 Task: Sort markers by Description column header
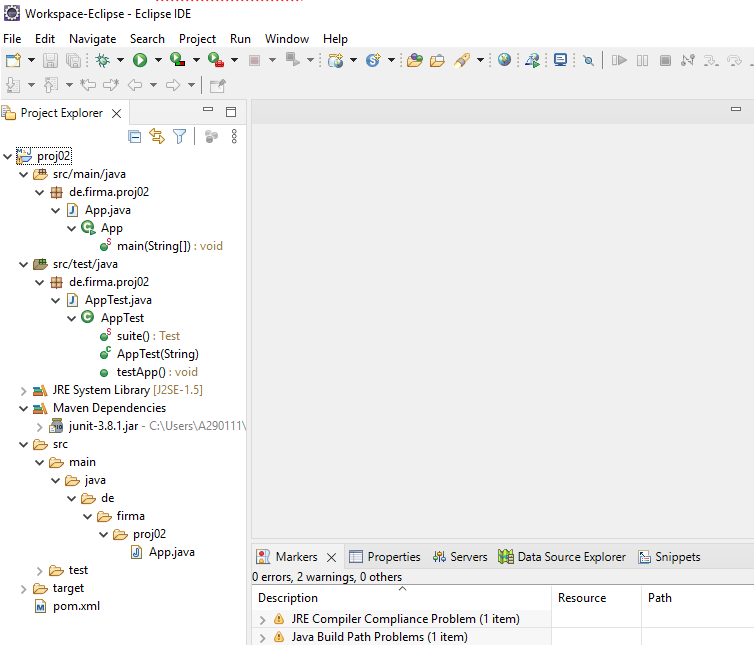point(402,598)
